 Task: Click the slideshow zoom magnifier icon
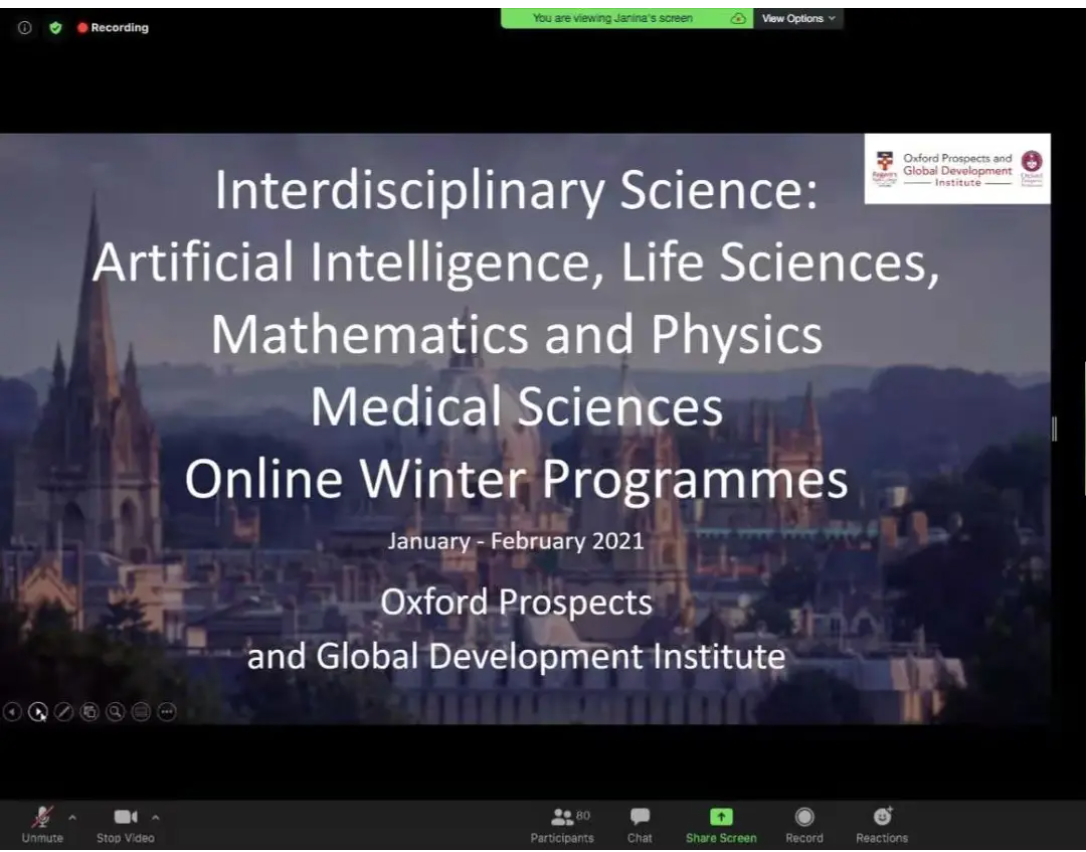coord(115,711)
